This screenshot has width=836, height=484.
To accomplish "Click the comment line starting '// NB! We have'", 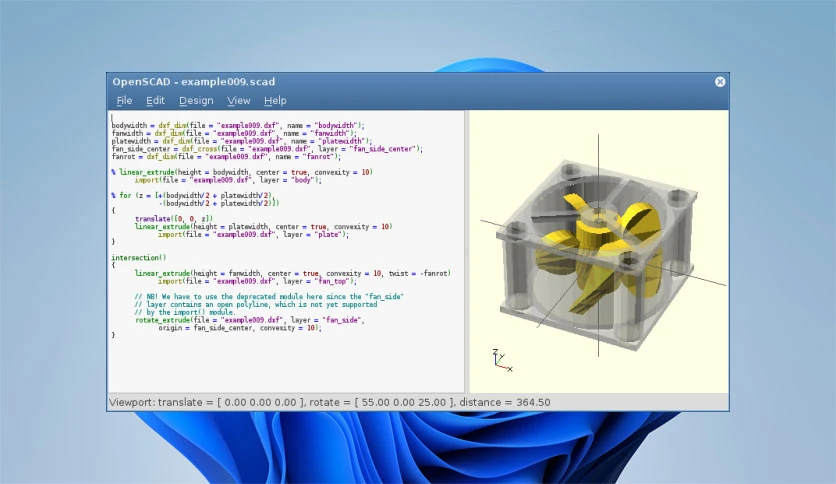I will click(x=269, y=296).
